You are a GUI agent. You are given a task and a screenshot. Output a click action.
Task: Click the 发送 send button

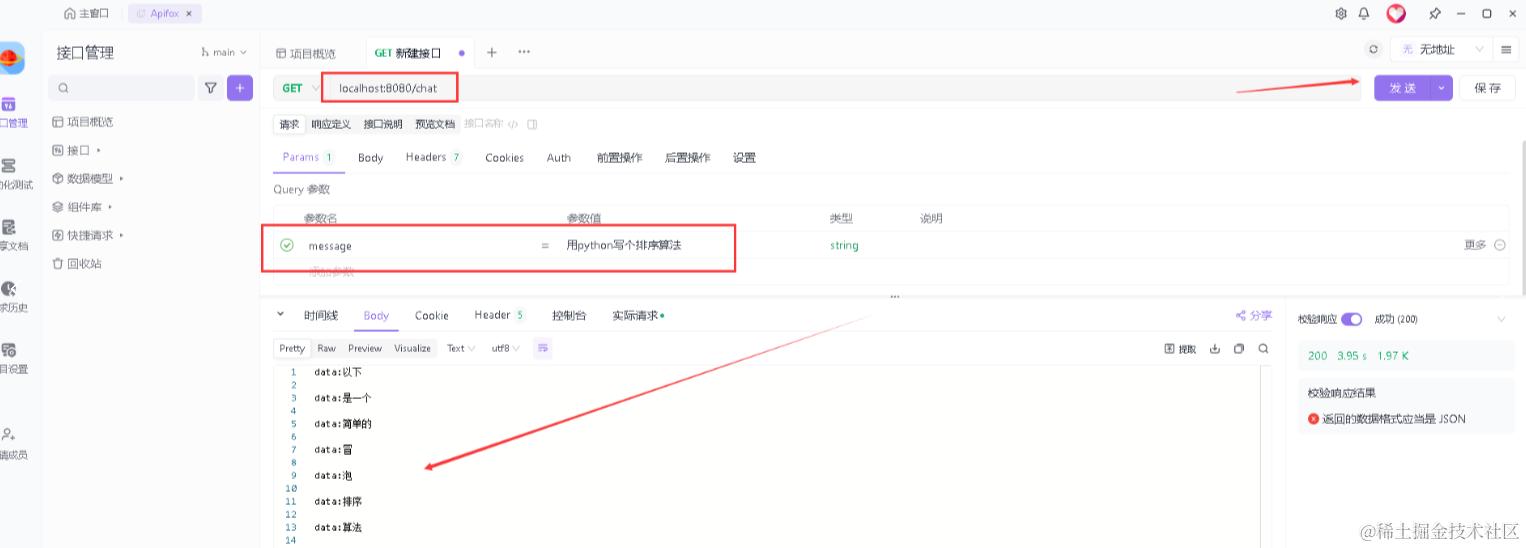tap(1402, 88)
